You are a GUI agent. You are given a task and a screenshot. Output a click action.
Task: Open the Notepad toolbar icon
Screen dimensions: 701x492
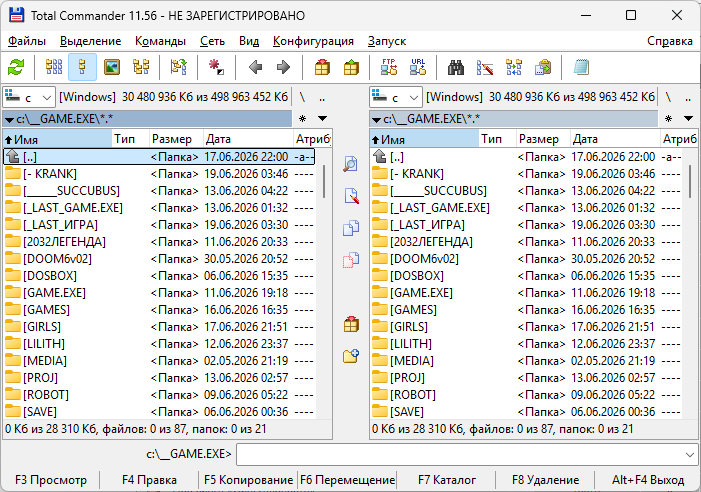(581, 67)
